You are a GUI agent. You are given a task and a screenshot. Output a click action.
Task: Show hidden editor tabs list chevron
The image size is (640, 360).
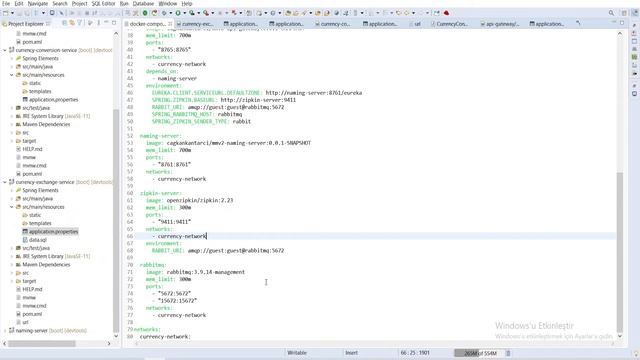click(578, 23)
